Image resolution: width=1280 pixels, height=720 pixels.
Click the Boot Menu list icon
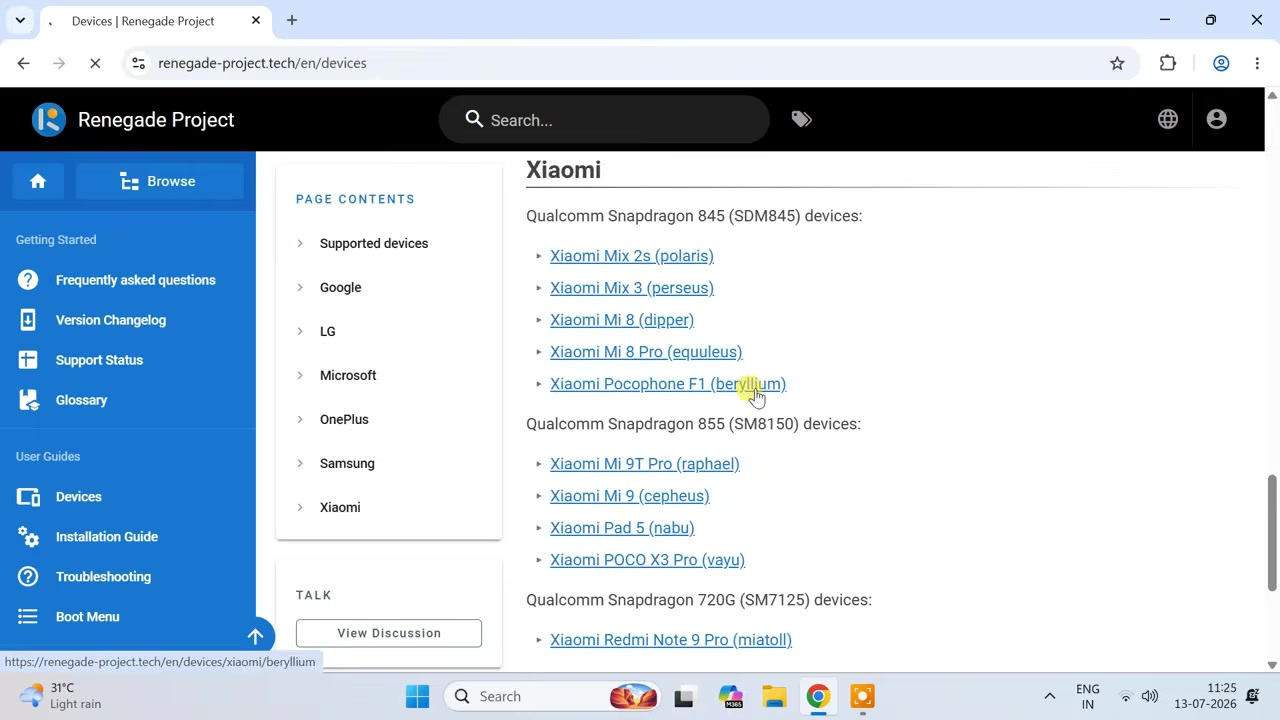28,617
